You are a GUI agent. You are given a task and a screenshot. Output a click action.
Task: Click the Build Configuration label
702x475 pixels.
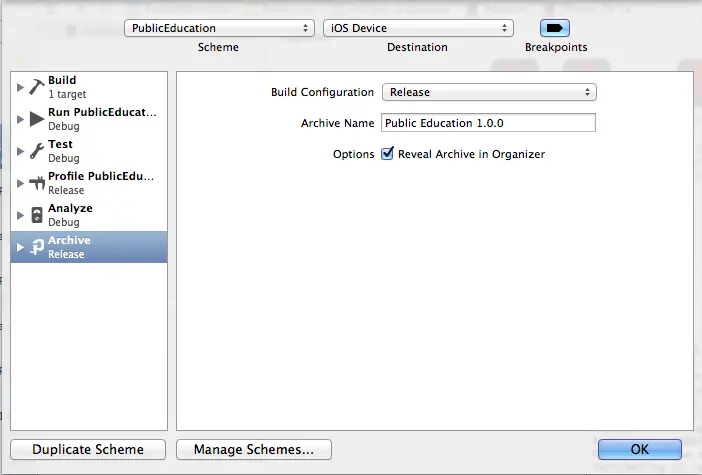322,92
